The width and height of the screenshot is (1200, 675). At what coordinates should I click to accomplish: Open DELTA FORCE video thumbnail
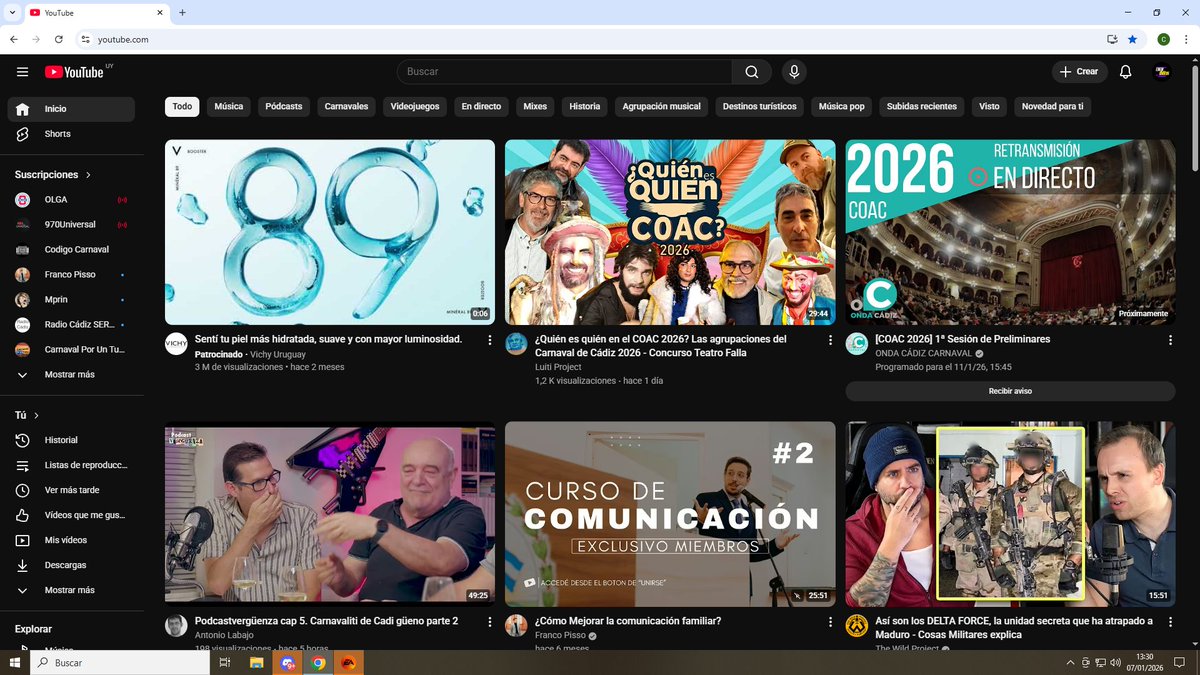(1010, 514)
